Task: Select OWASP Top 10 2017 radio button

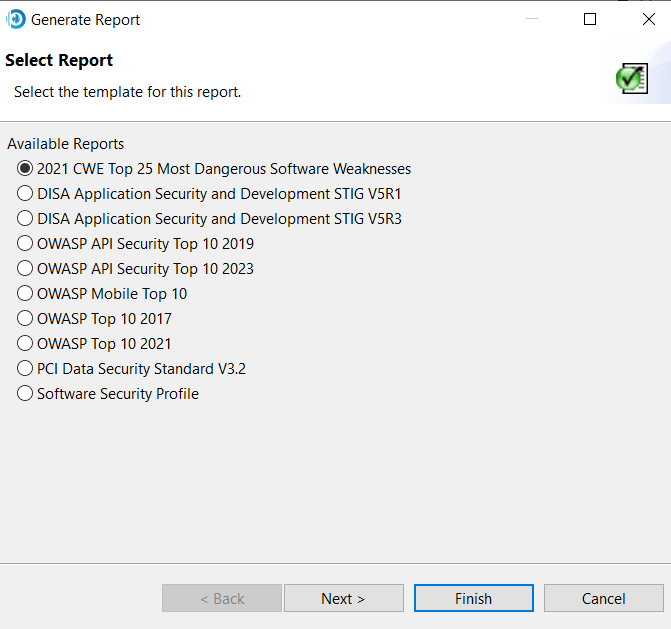Action: pos(25,319)
